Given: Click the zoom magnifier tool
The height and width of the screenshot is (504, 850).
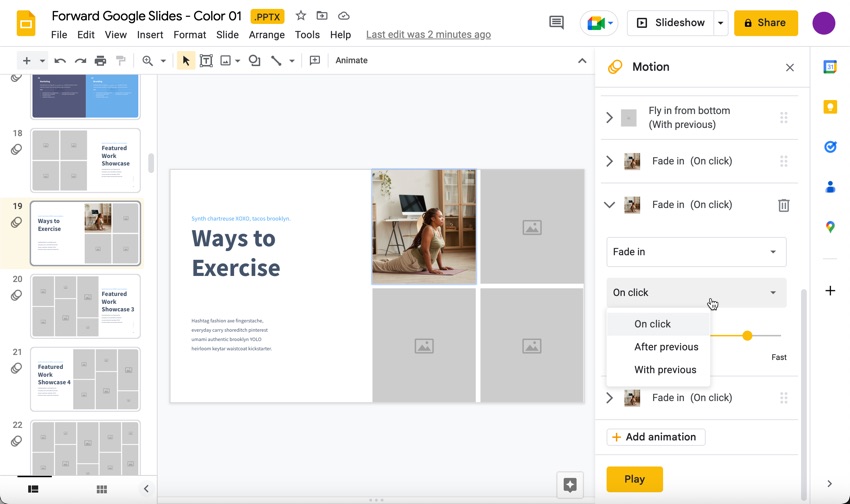Looking at the screenshot, I should click(147, 61).
